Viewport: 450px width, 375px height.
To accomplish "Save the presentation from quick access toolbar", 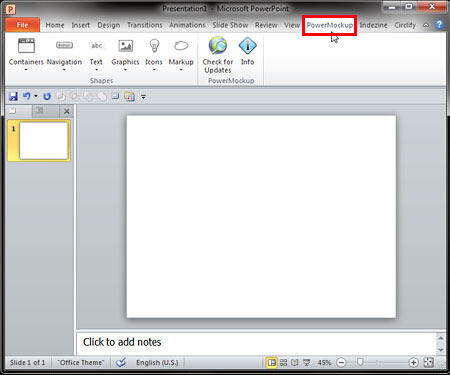I will point(13,96).
